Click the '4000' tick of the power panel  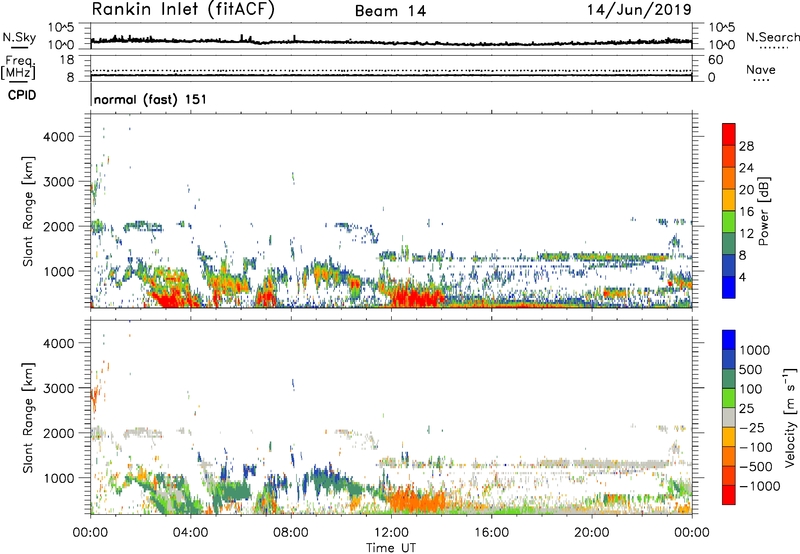58,137
